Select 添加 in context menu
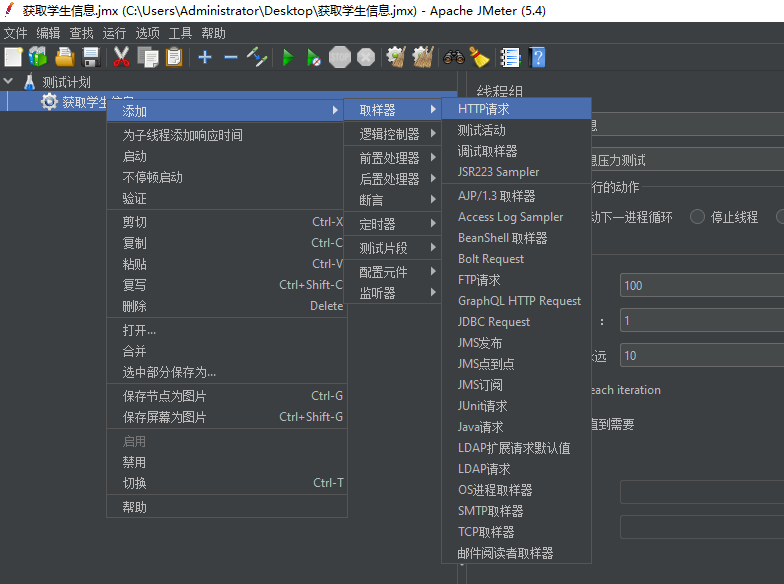The image size is (784, 584). click(x=227, y=110)
